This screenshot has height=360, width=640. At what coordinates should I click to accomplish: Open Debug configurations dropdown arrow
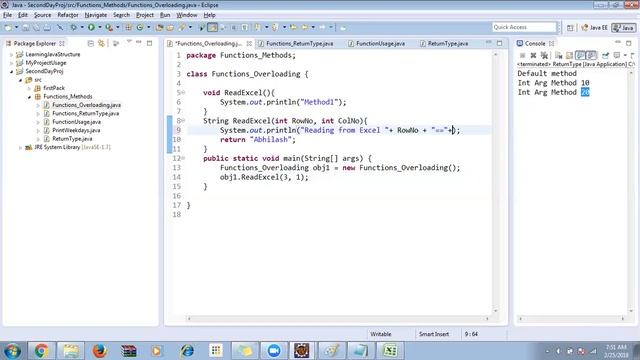pos(82,27)
